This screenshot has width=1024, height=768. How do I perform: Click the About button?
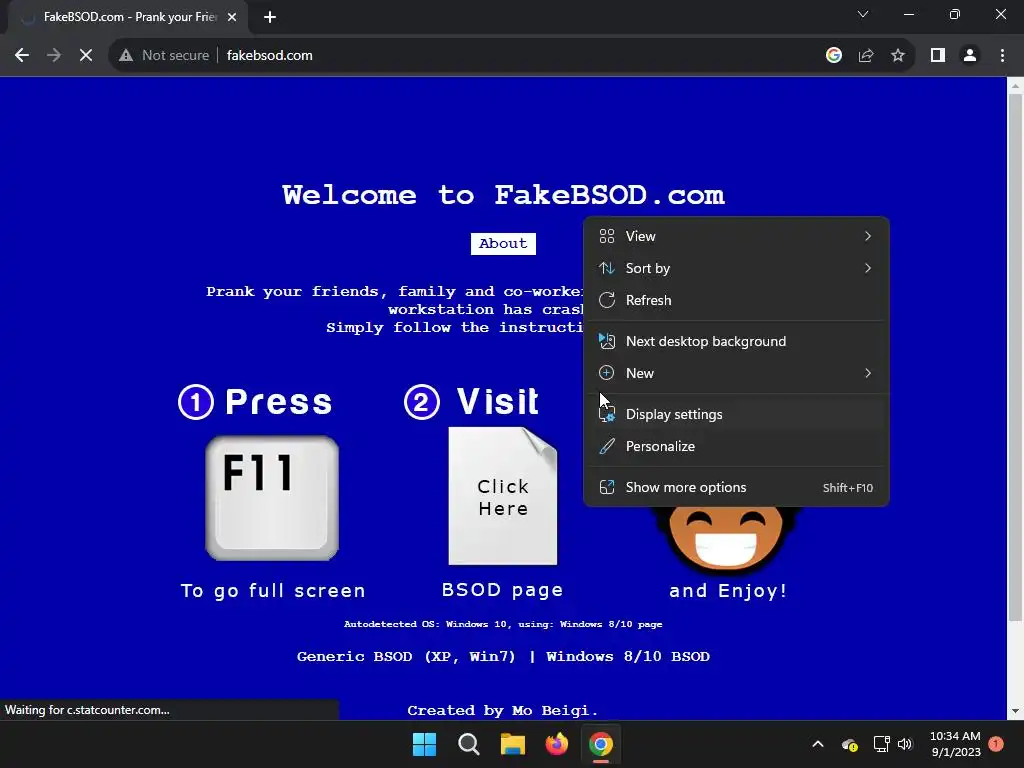503,244
